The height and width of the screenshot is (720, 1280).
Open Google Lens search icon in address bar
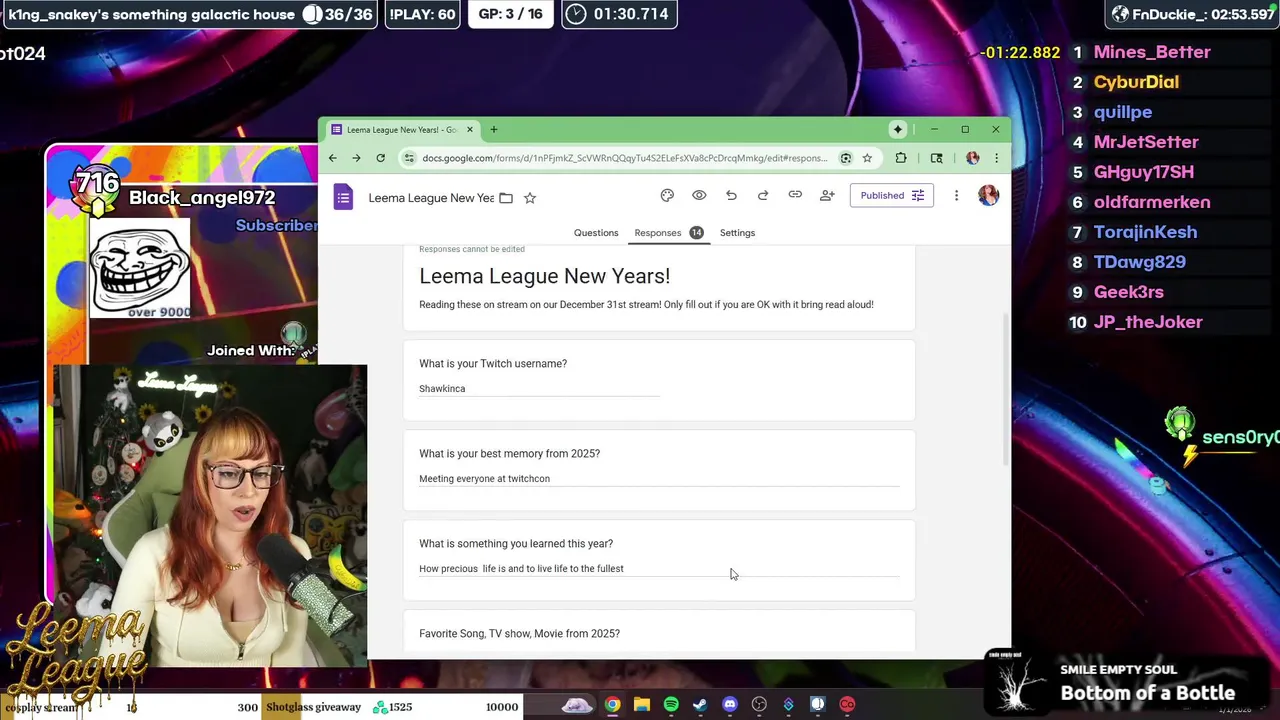pyautogui.click(x=846, y=158)
